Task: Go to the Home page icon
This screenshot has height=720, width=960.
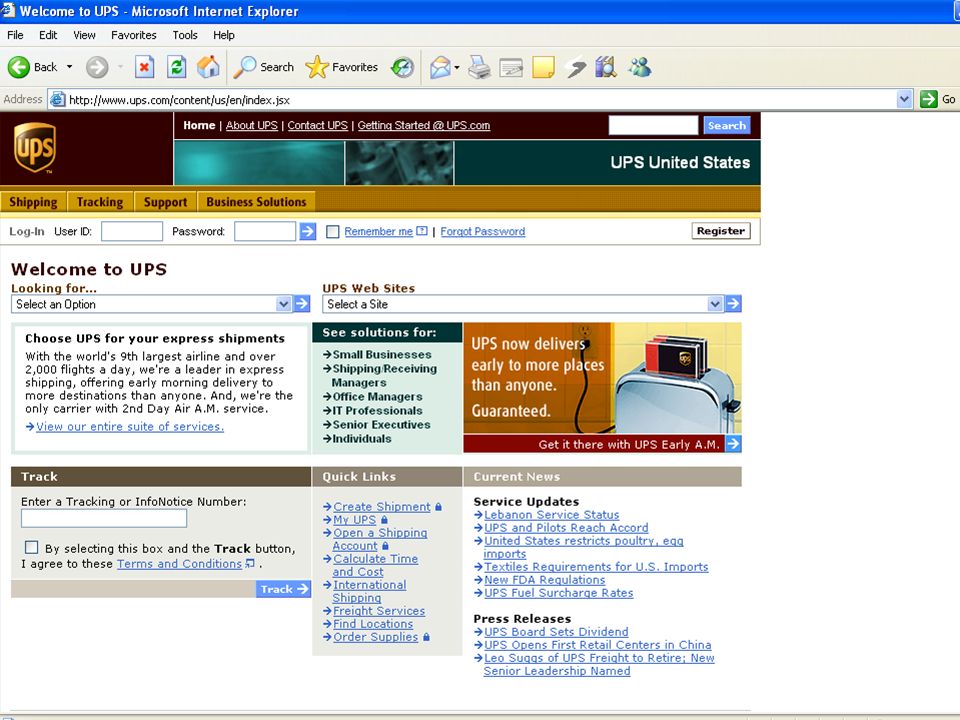Action: (208, 67)
